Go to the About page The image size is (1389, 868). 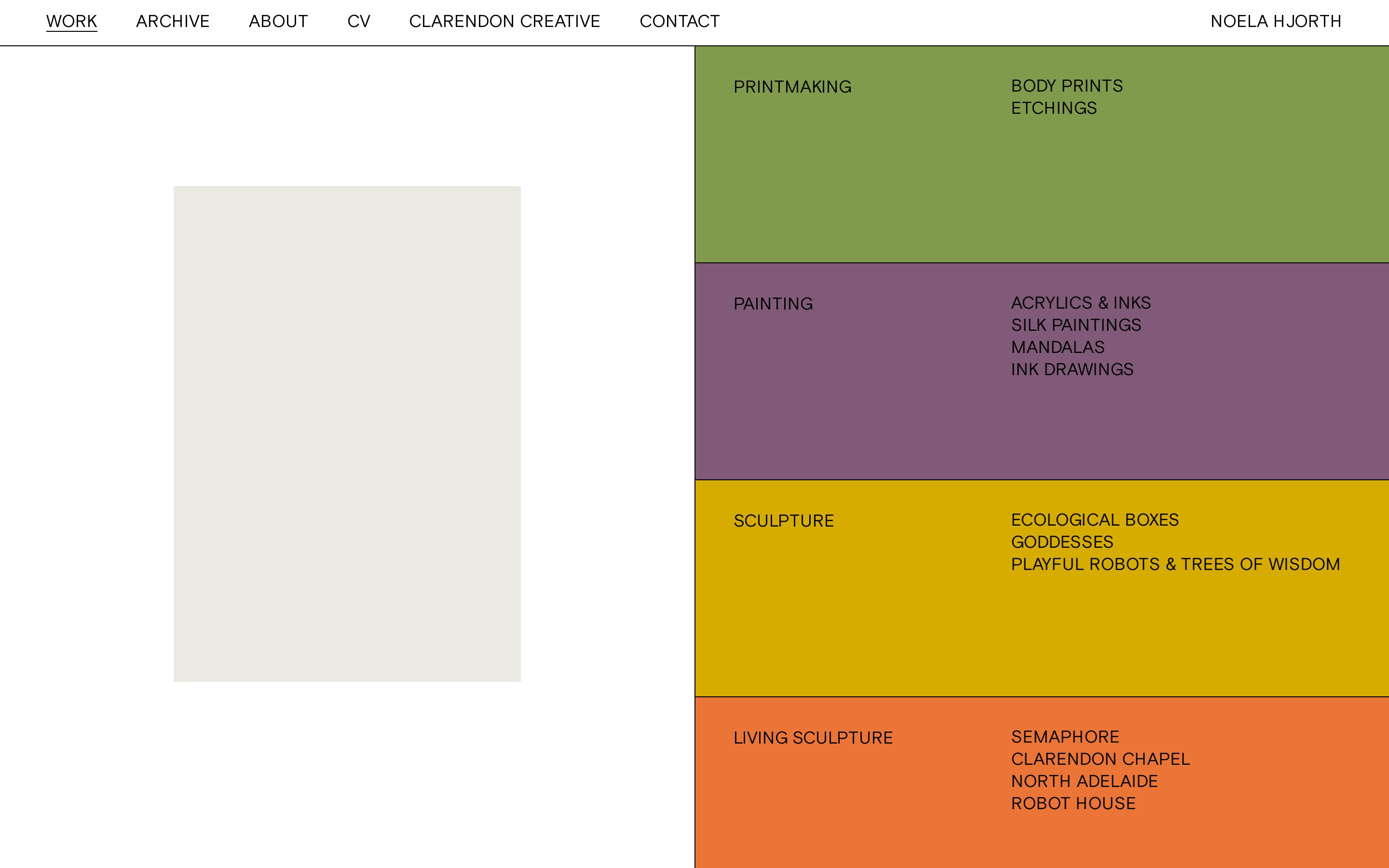(x=278, y=21)
